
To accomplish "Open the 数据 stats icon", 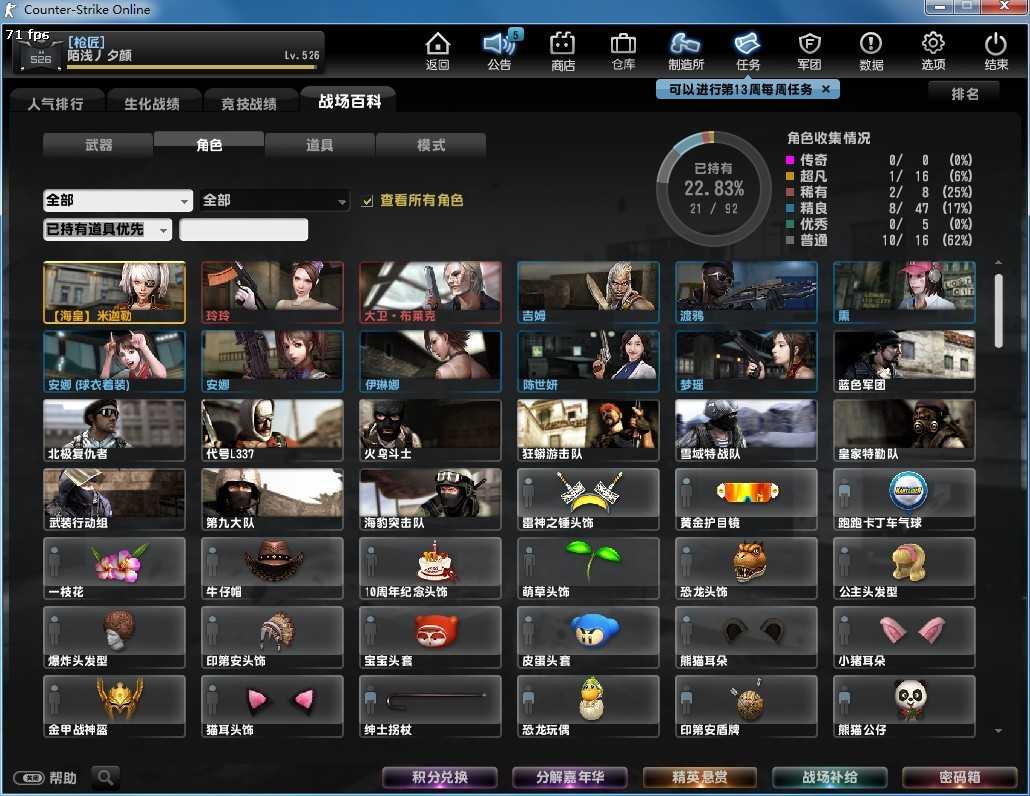I will [871, 51].
